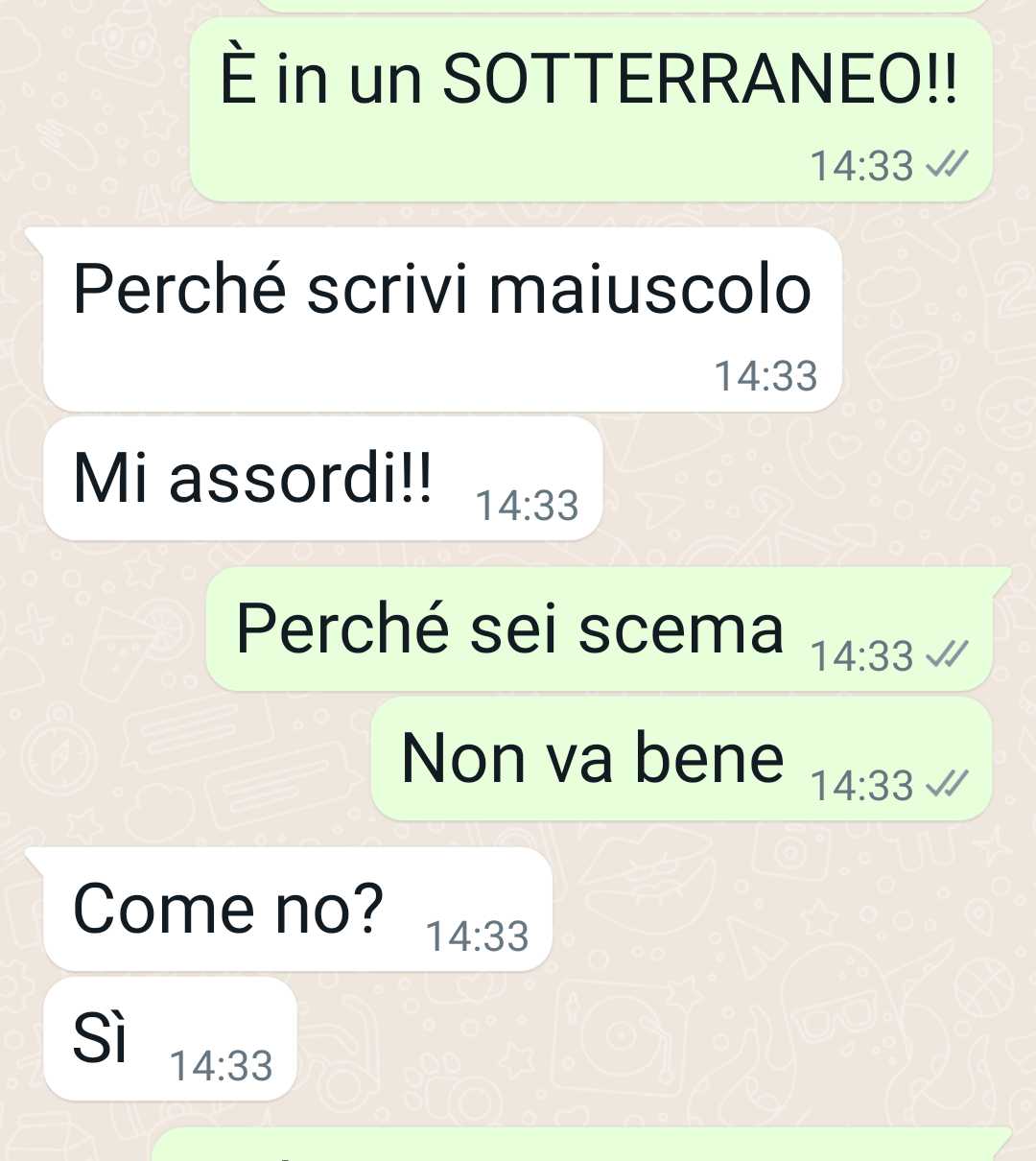
Task: Select the 'Perché scrivi maiuscolo' message
Action: (x=442, y=320)
